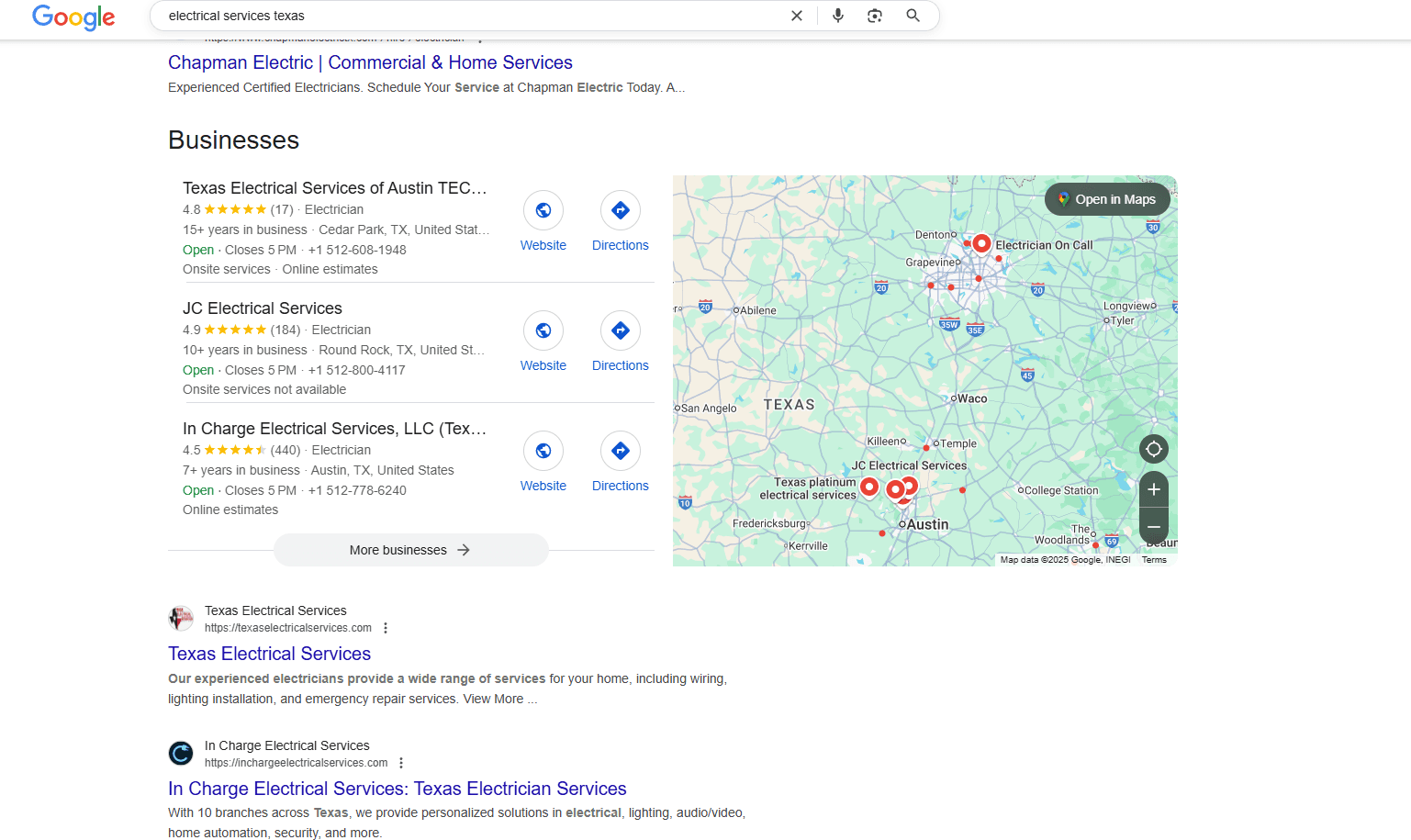The width and height of the screenshot is (1411, 840).
Task: Click Website label for JC Electrical Services
Action: click(543, 365)
